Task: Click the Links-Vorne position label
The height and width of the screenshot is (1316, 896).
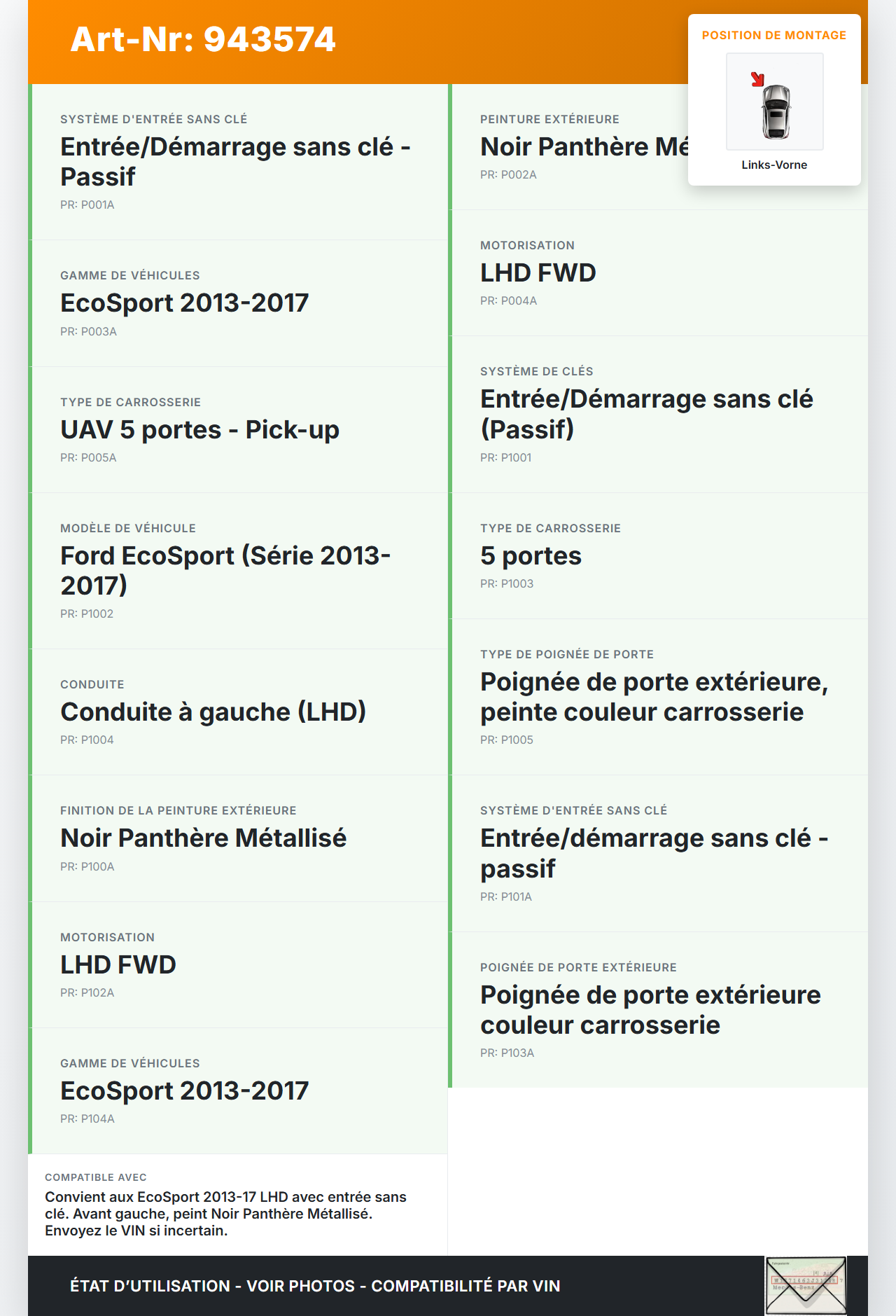Action: pos(774,165)
